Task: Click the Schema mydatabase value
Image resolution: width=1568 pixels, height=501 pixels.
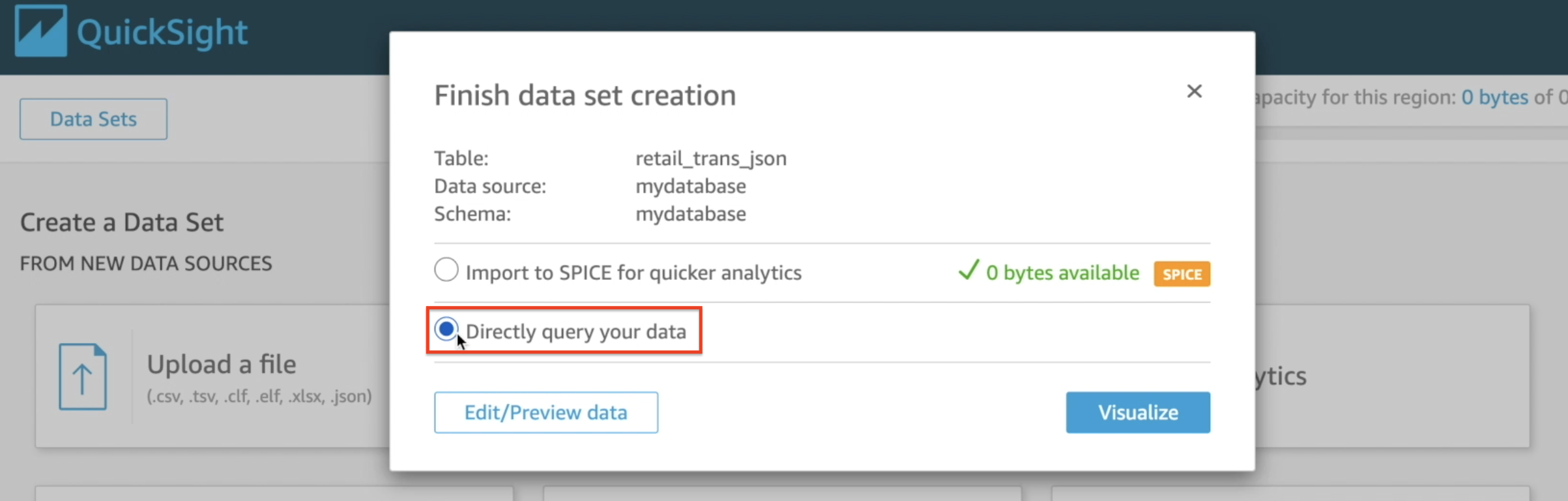Action: [691, 214]
